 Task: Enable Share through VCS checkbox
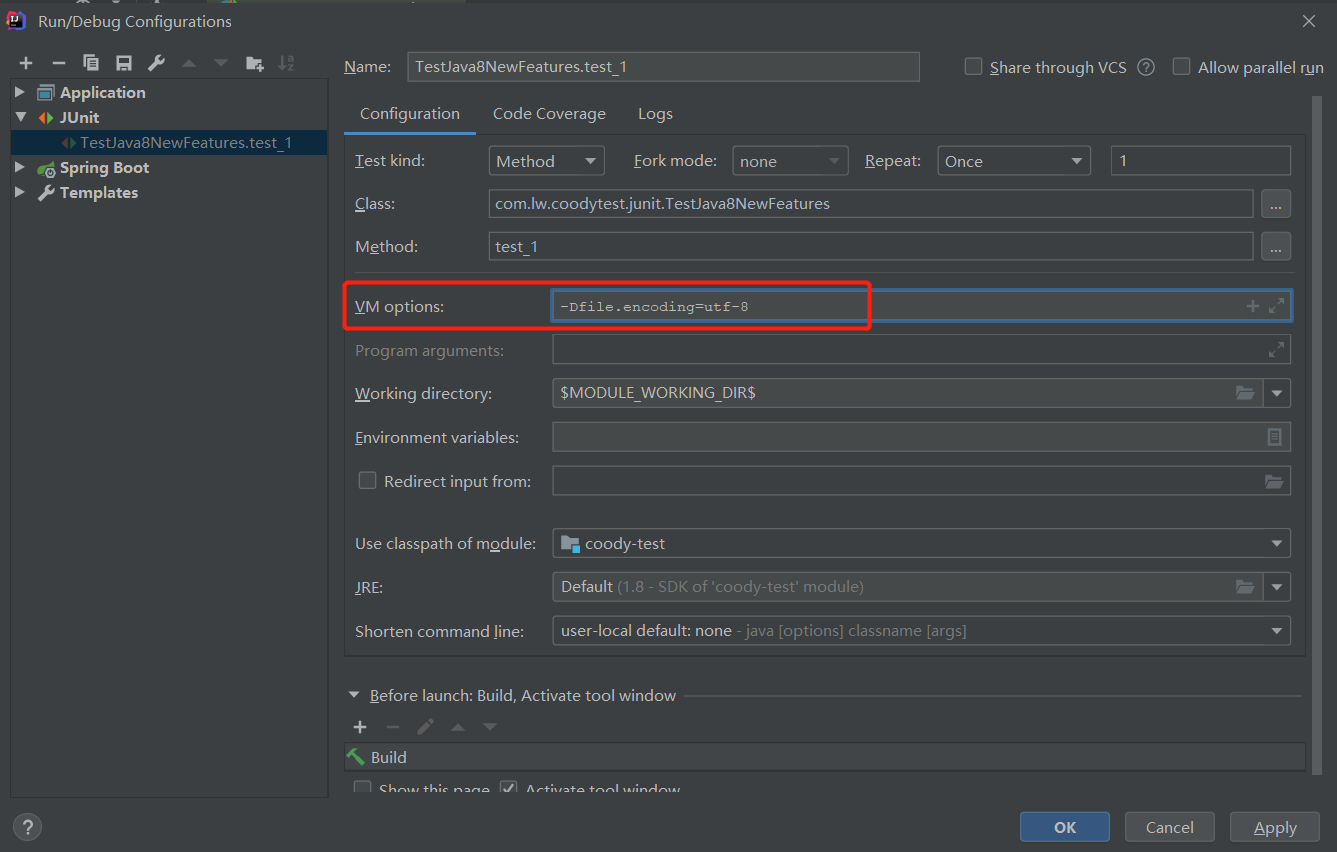[x=973, y=67]
